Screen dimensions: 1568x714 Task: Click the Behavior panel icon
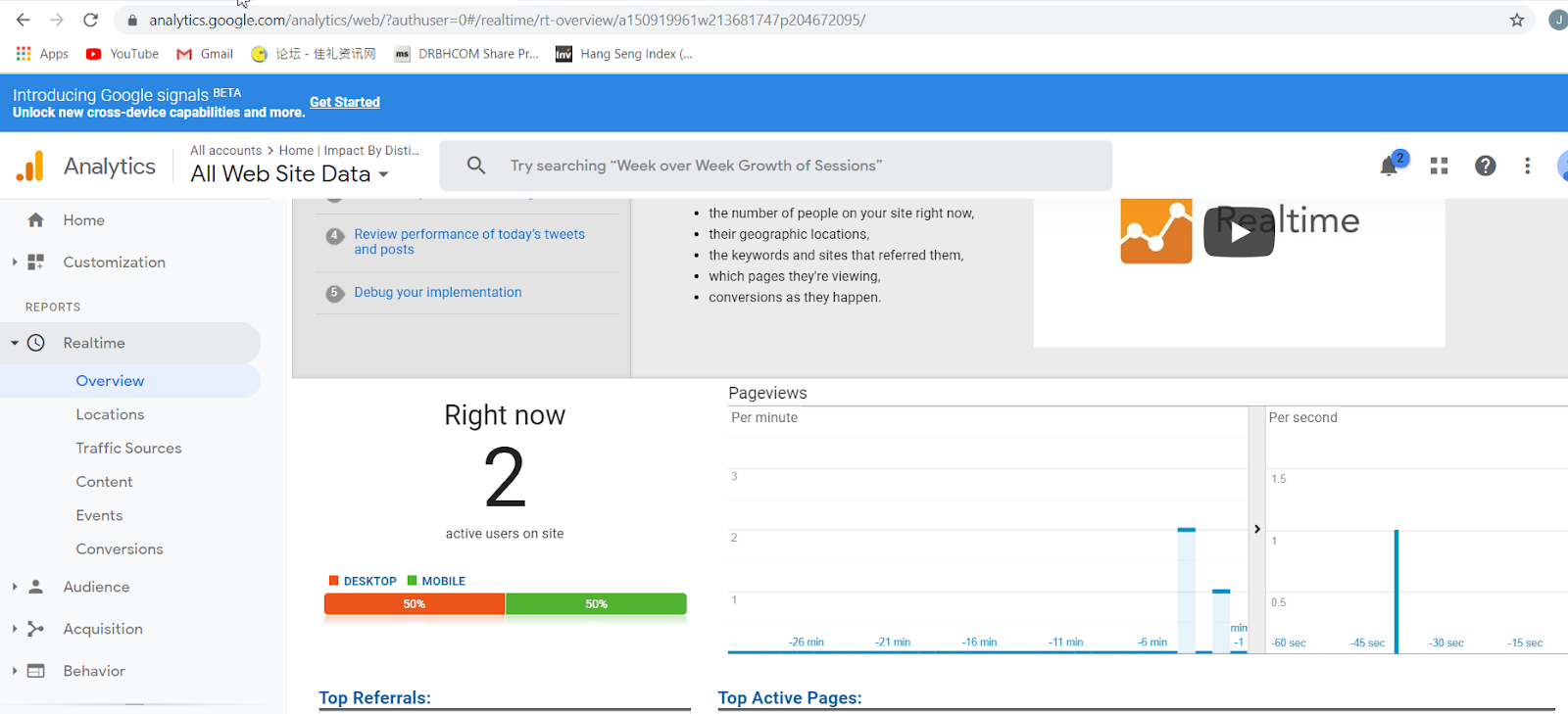click(36, 671)
